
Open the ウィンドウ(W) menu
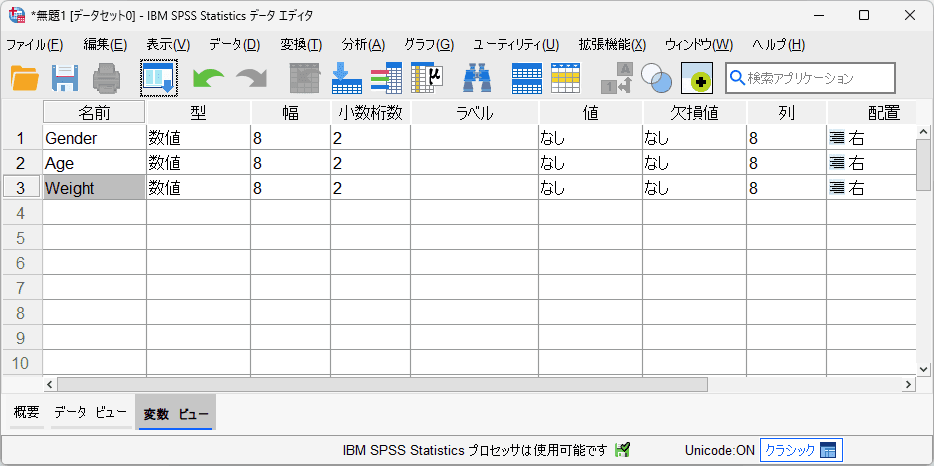pyautogui.click(x=699, y=45)
